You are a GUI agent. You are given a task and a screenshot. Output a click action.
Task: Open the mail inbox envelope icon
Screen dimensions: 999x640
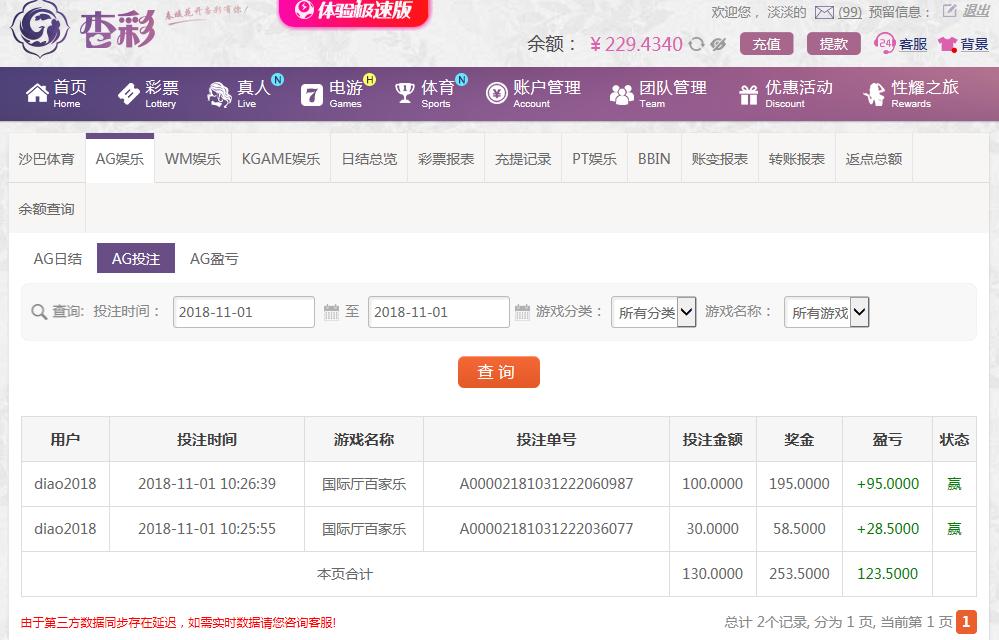tap(824, 12)
